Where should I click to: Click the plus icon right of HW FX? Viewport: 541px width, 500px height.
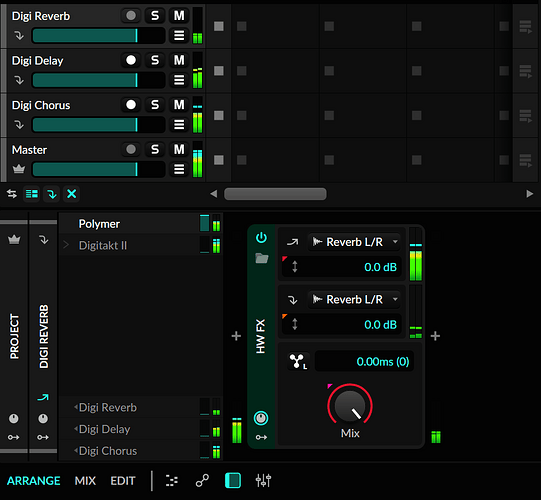[435, 336]
